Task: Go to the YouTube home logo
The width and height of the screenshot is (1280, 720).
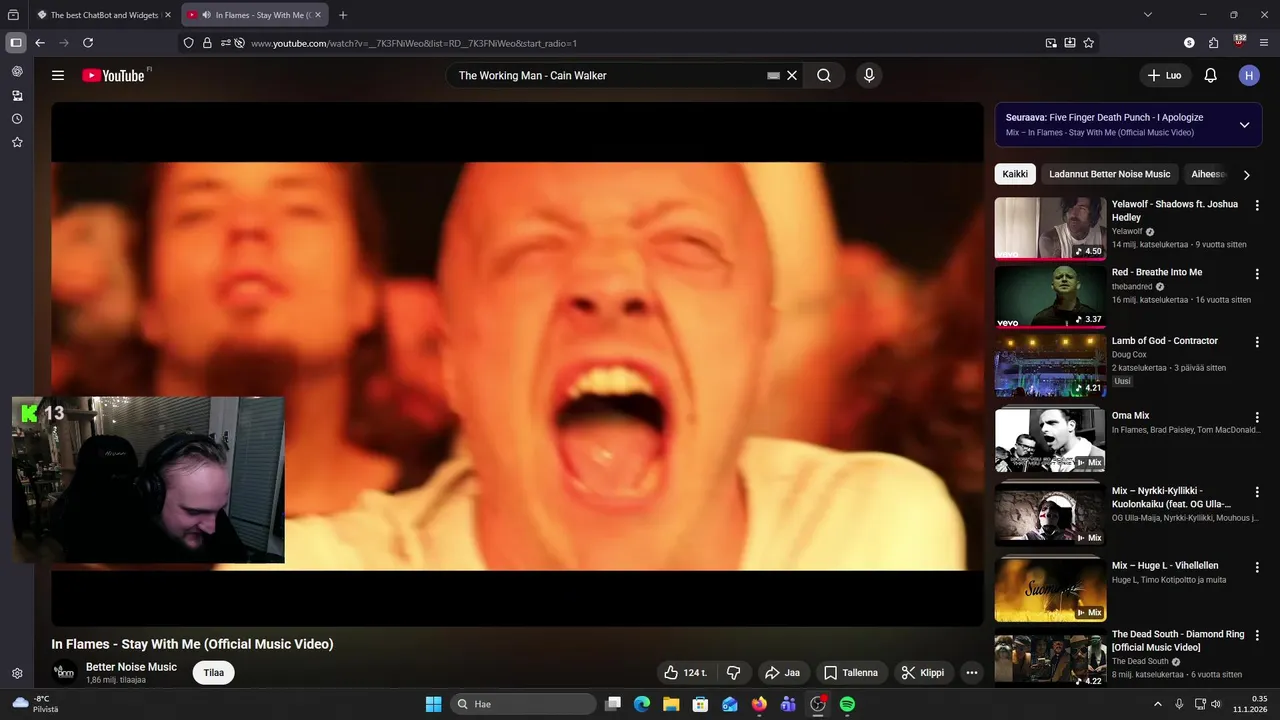Action: (x=114, y=75)
